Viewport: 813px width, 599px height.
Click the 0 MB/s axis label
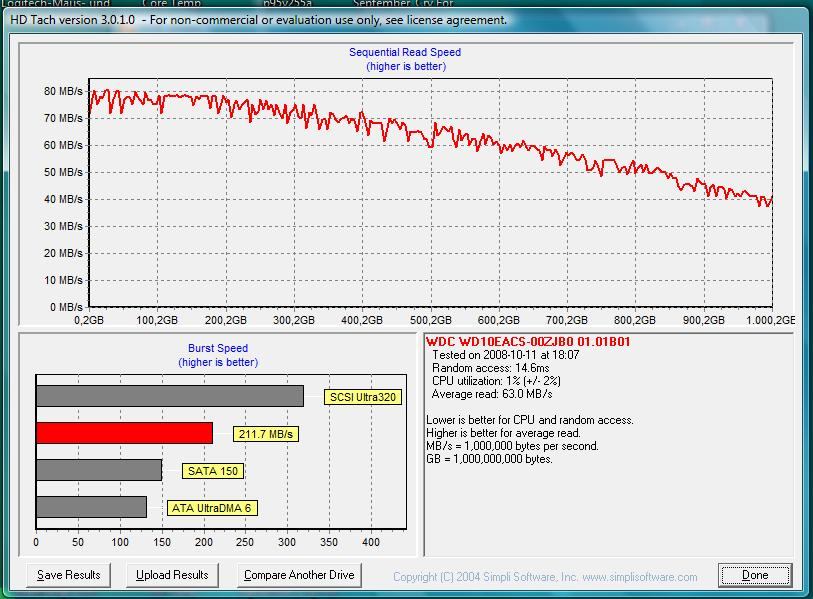[x=66, y=307]
